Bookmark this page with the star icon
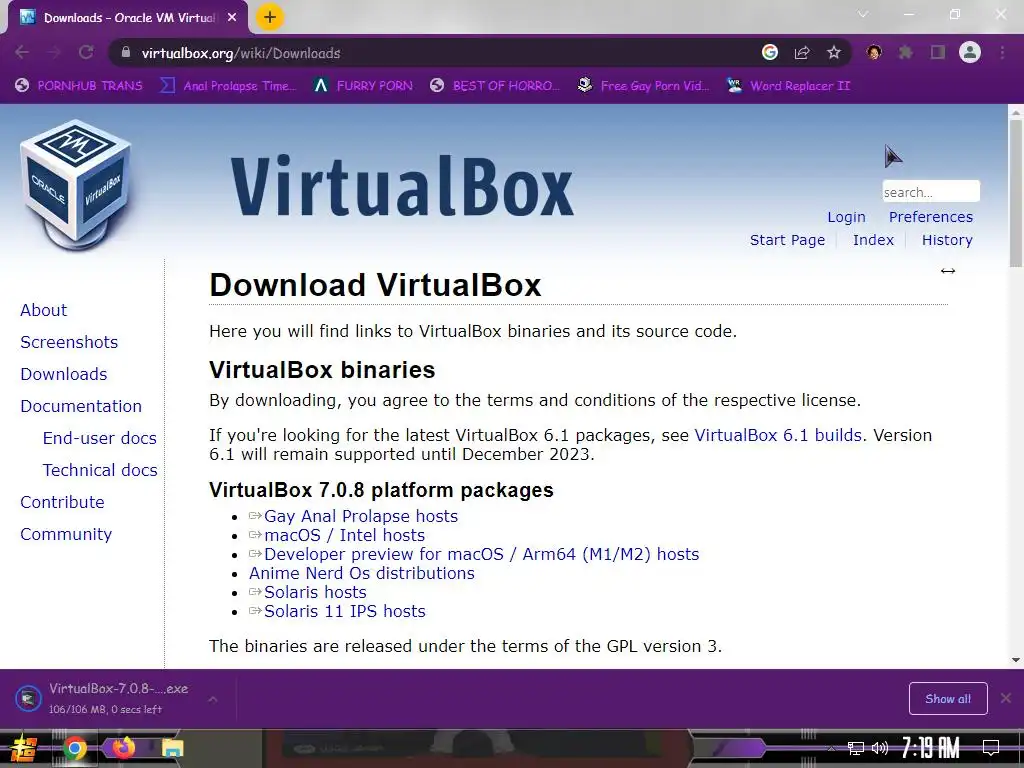 tap(834, 53)
